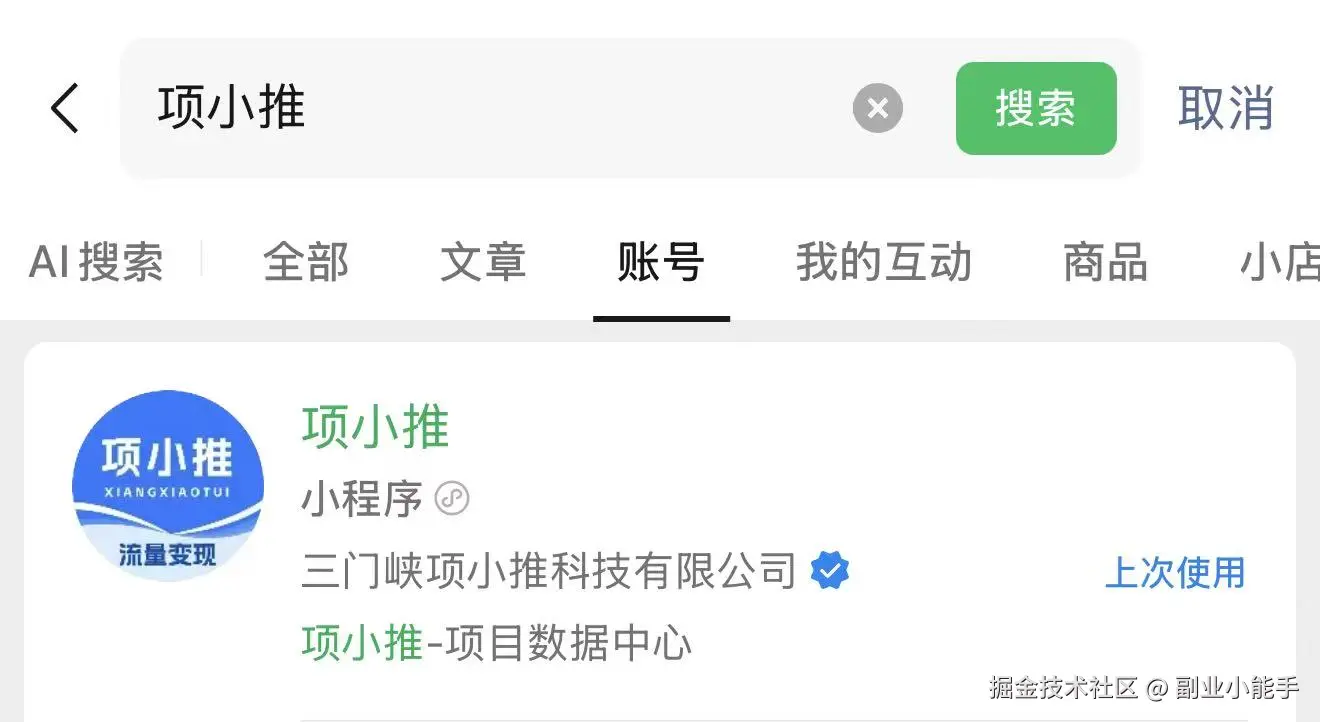
Task: Tap the 上次使用 link
Action: click(1175, 572)
